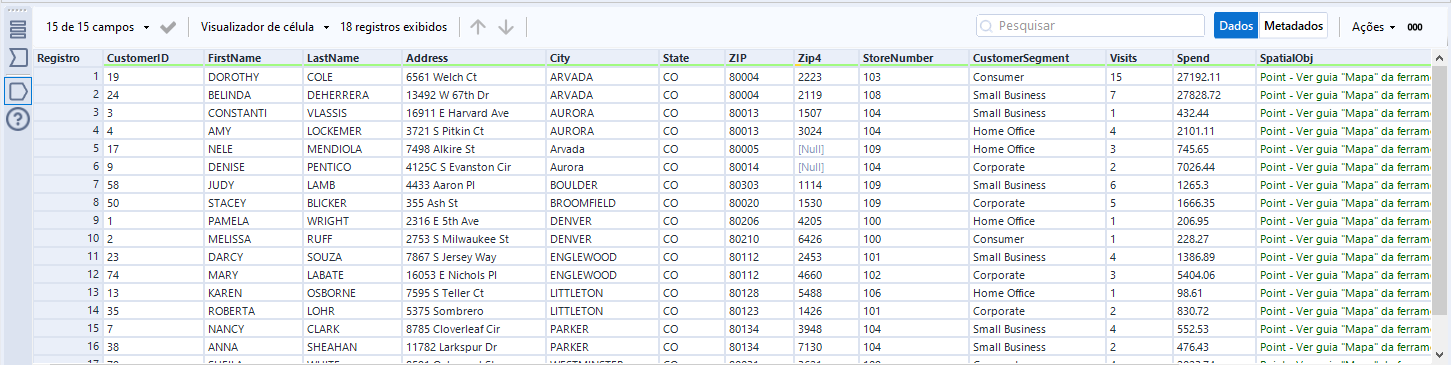The height and width of the screenshot is (365, 1451).
Task: Select record number 10 row header
Action: 68,239
